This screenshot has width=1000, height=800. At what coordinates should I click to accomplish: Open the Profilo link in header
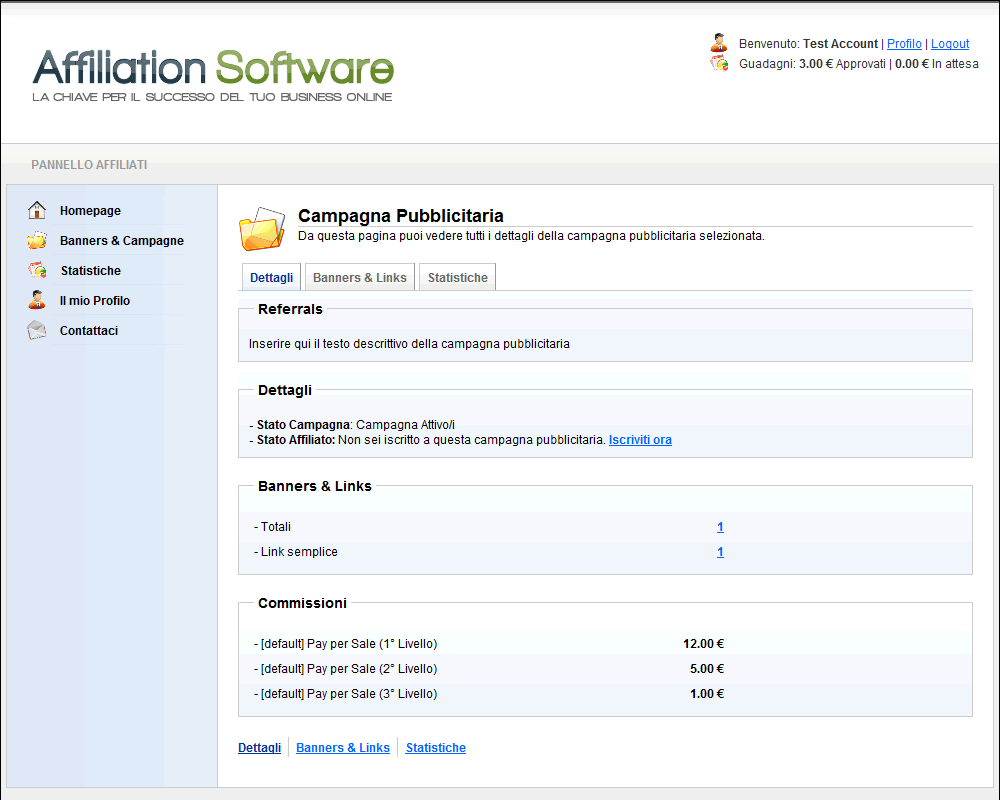point(904,44)
